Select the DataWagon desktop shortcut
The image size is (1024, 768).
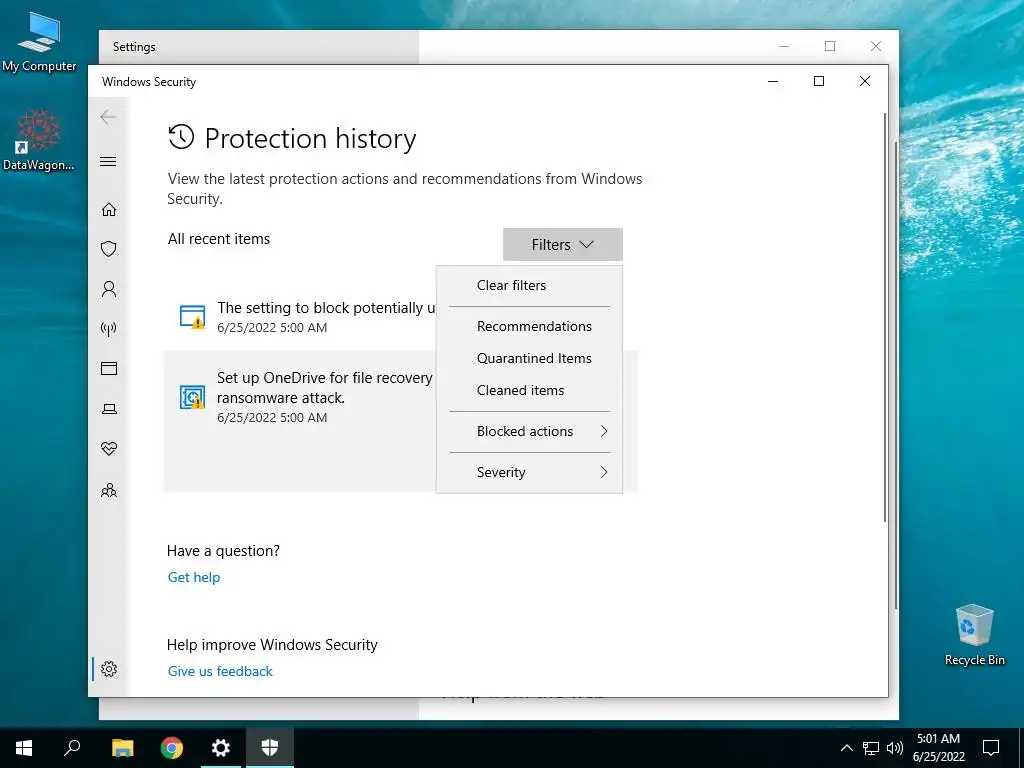coord(39,140)
